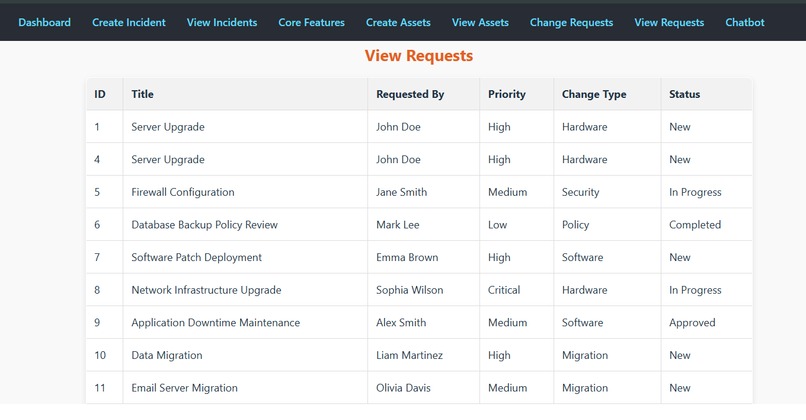Click Email Server Migration title

185,388
